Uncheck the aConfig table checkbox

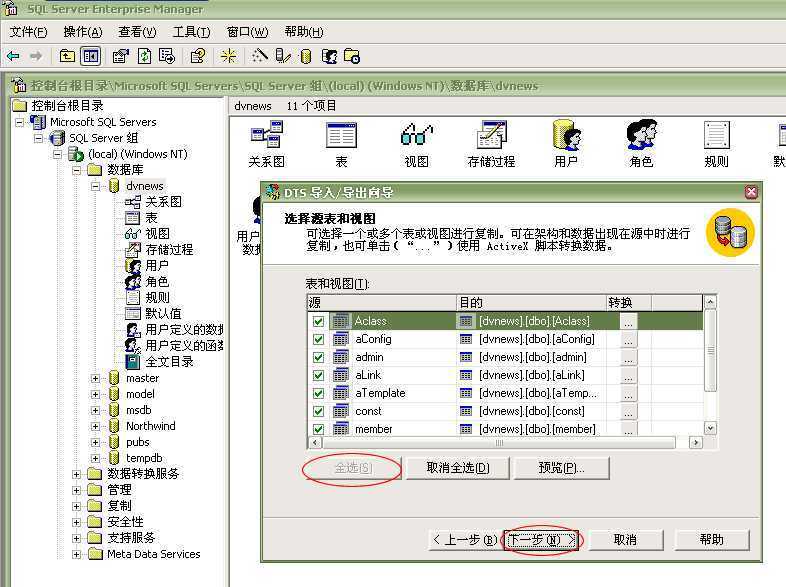(318, 339)
